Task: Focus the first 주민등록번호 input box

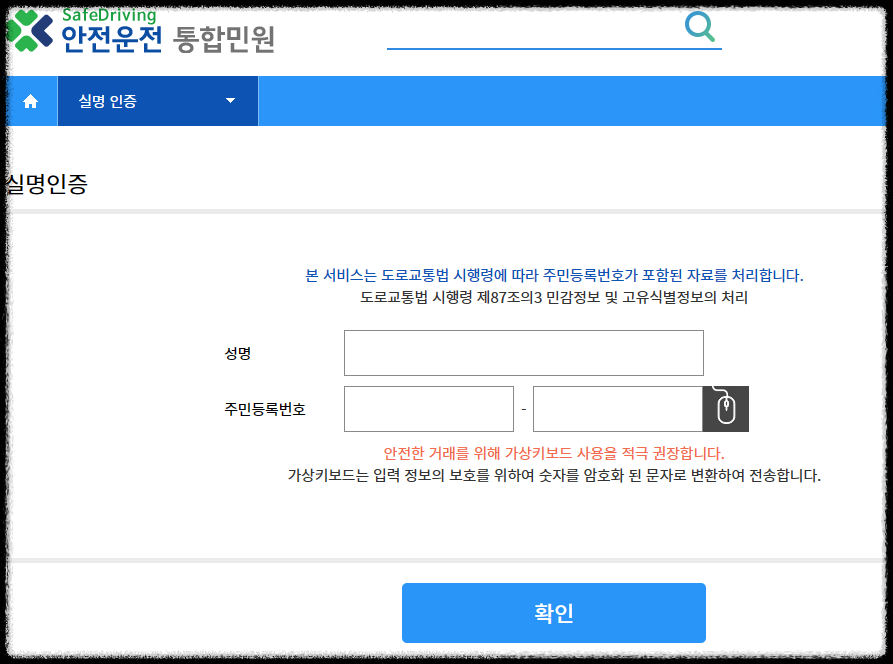Action: pos(429,409)
